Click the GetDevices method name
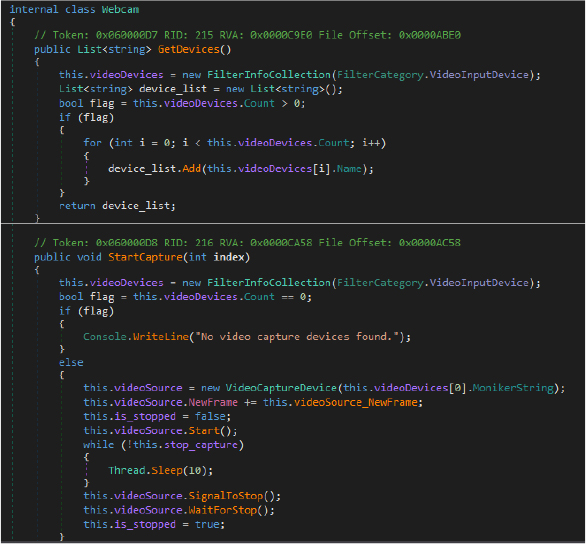Screen dimensions: 586x544 pos(189,49)
